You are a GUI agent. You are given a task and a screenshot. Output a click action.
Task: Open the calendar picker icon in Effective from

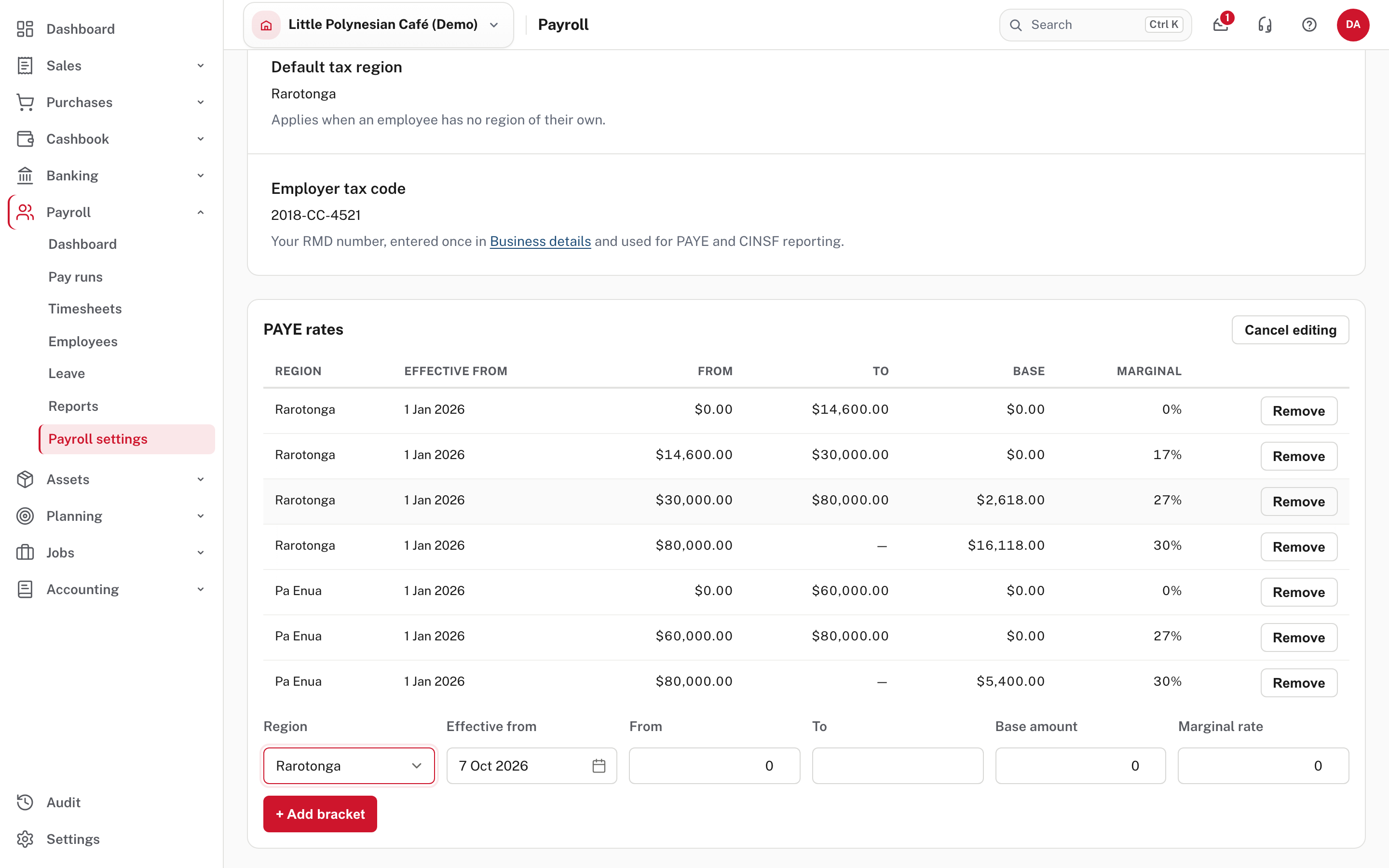599,766
